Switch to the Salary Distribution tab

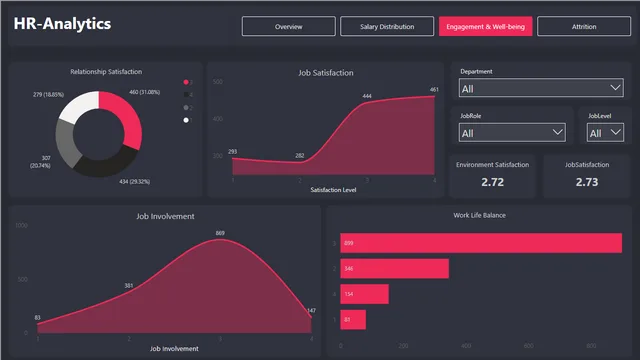pos(387,27)
